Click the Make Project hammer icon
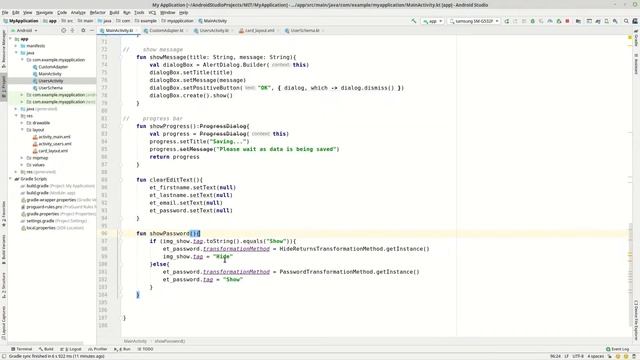This screenshot has height=360, width=640. pos(413,21)
